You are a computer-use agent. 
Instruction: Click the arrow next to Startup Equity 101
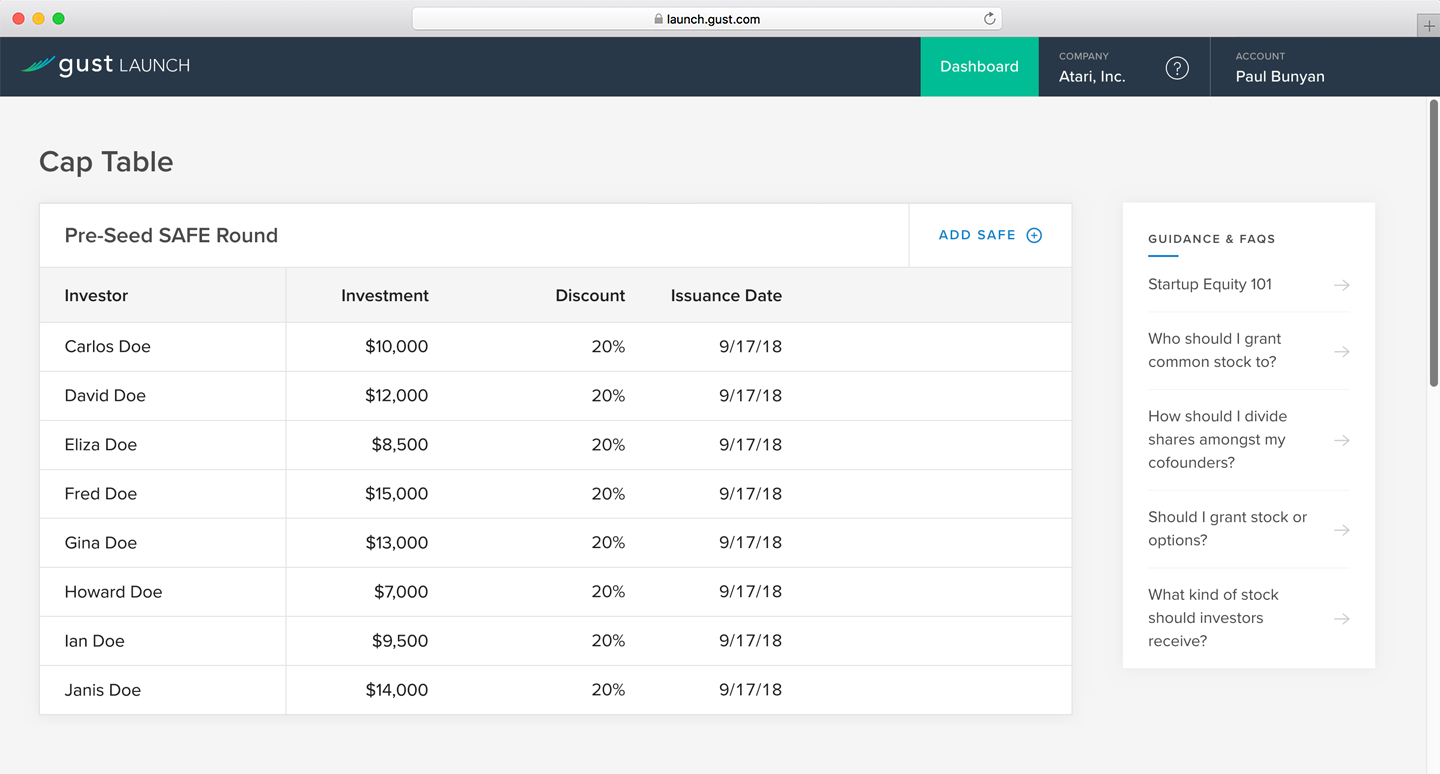point(1341,285)
